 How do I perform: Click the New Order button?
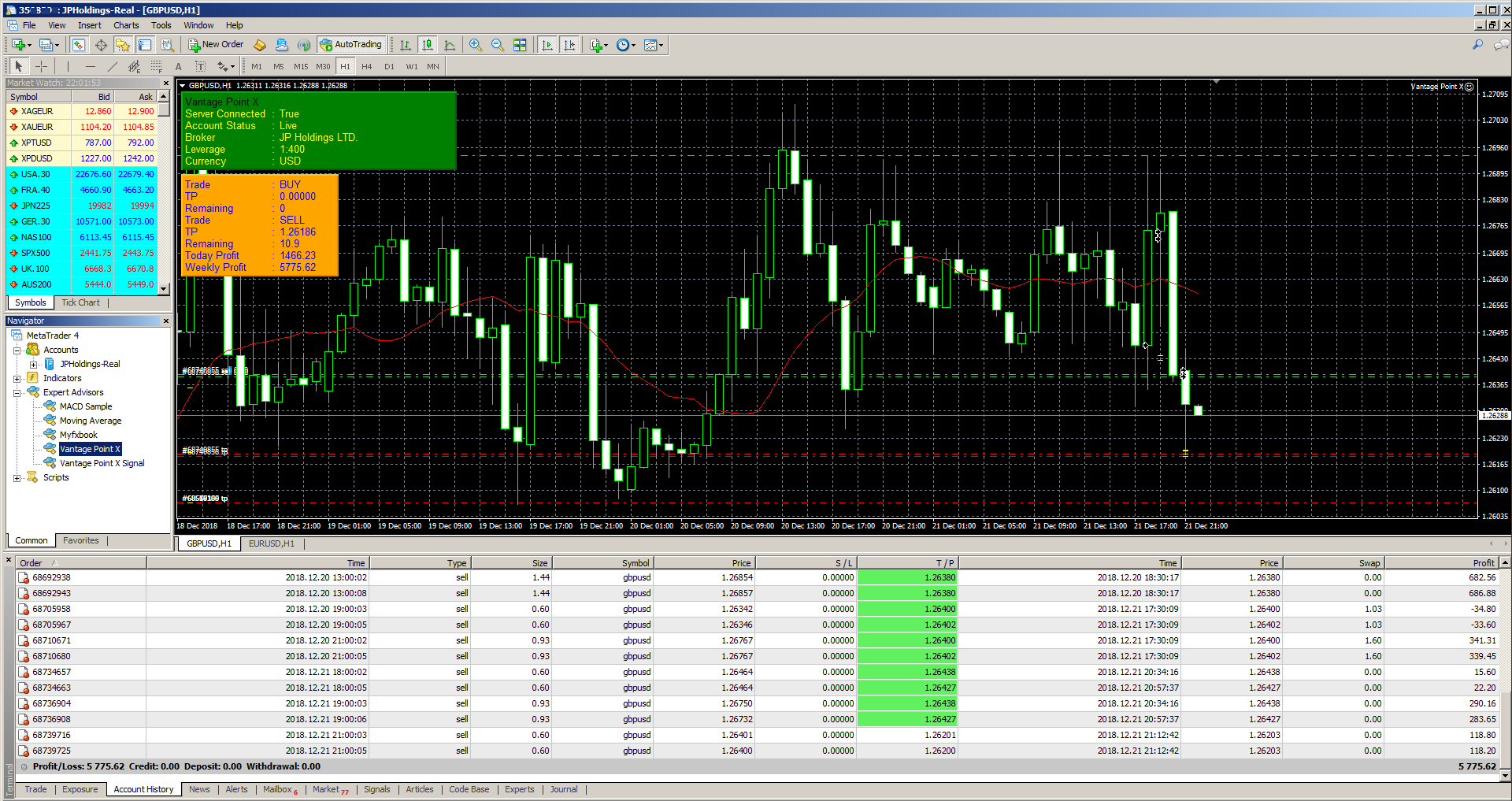click(216, 45)
